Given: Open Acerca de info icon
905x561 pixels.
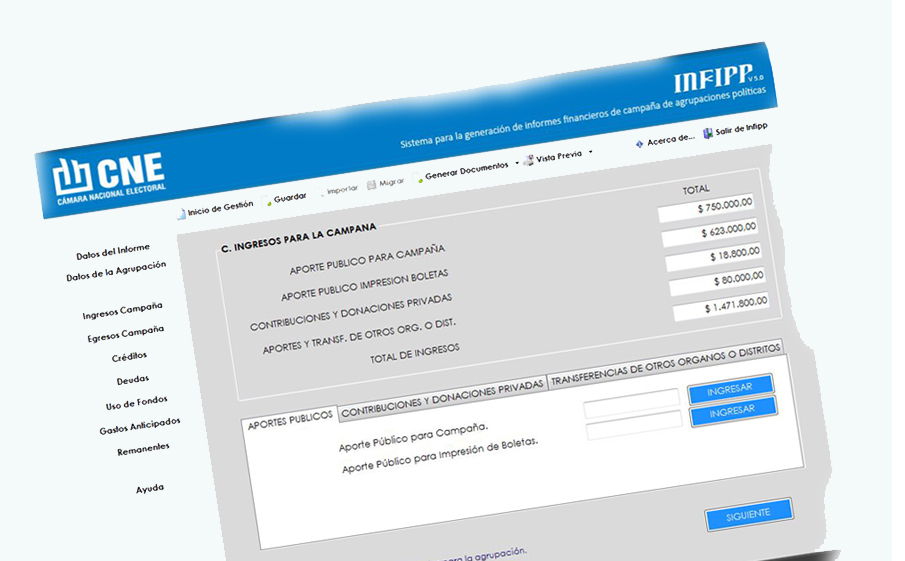Looking at the screenshot, I should pos(640,144).
